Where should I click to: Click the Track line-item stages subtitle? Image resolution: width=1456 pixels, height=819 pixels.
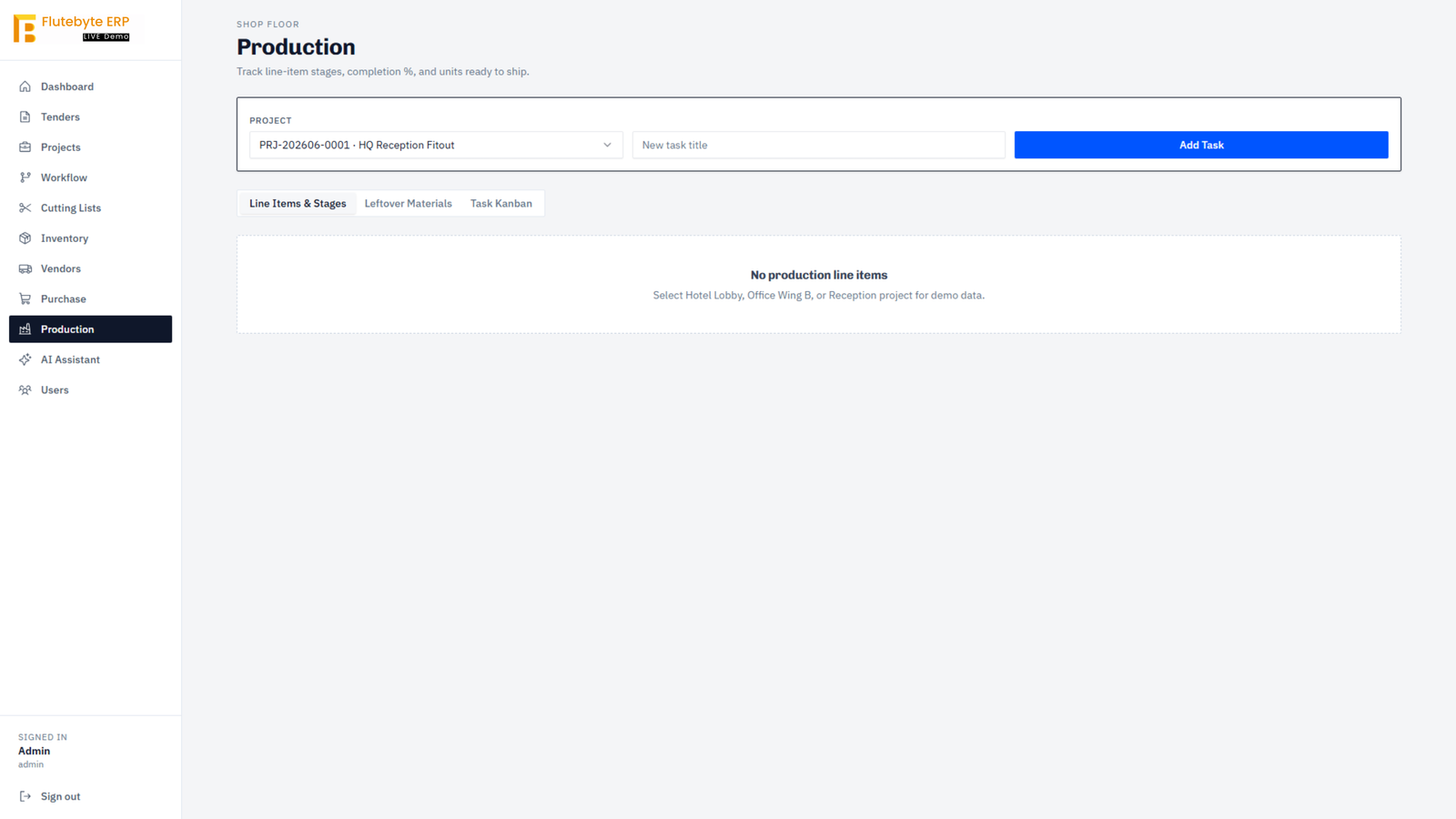click(x=382, y=71)
